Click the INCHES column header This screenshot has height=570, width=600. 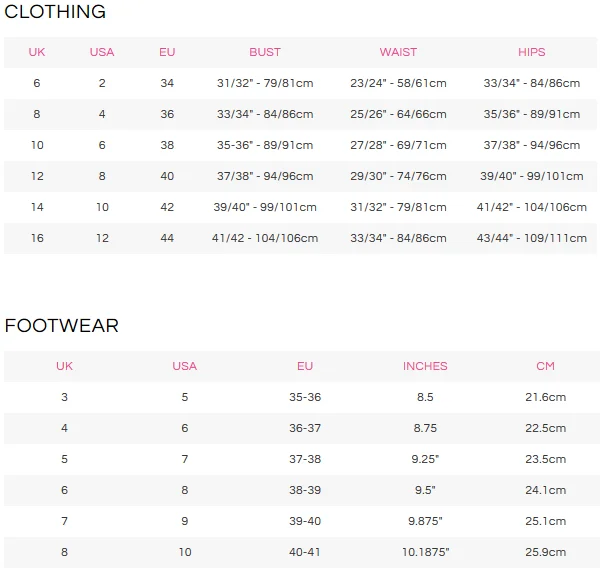pyautogui.click(x=425, y=366)
